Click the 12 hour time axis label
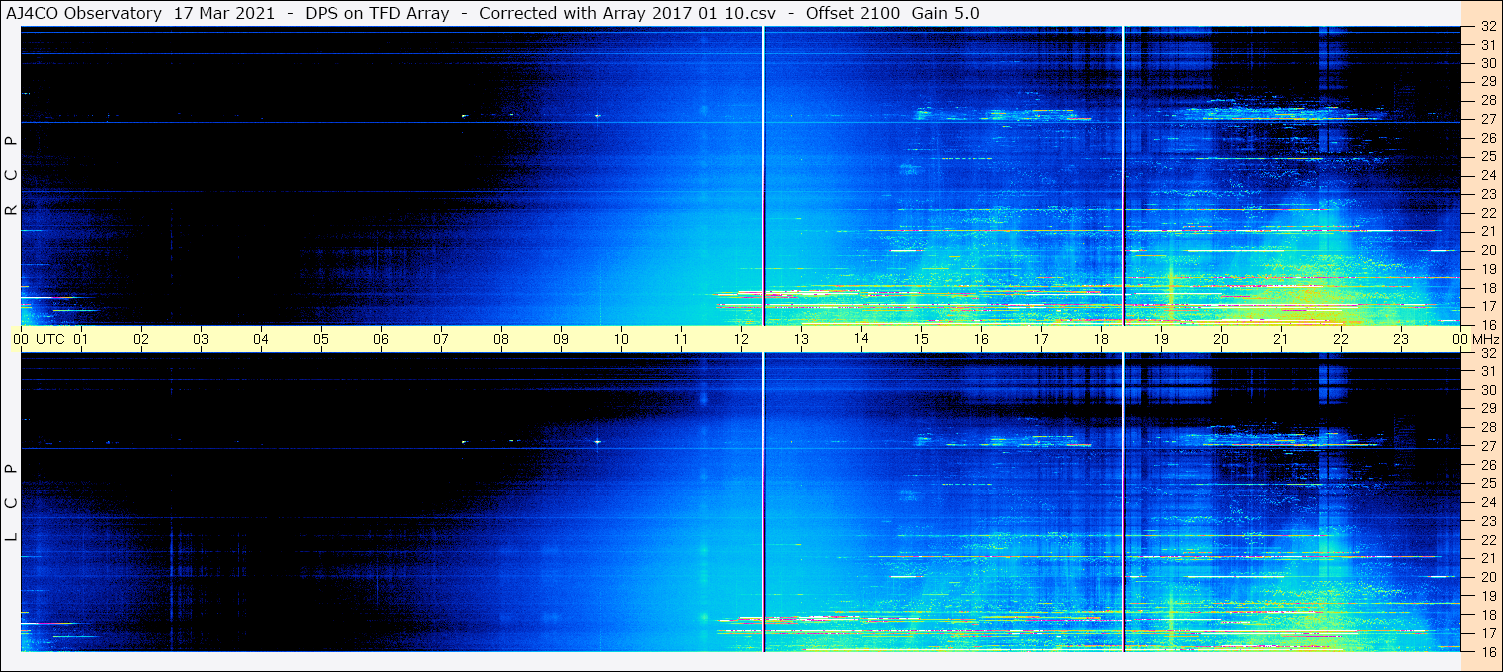The image size is (1503, 672). 741,339
